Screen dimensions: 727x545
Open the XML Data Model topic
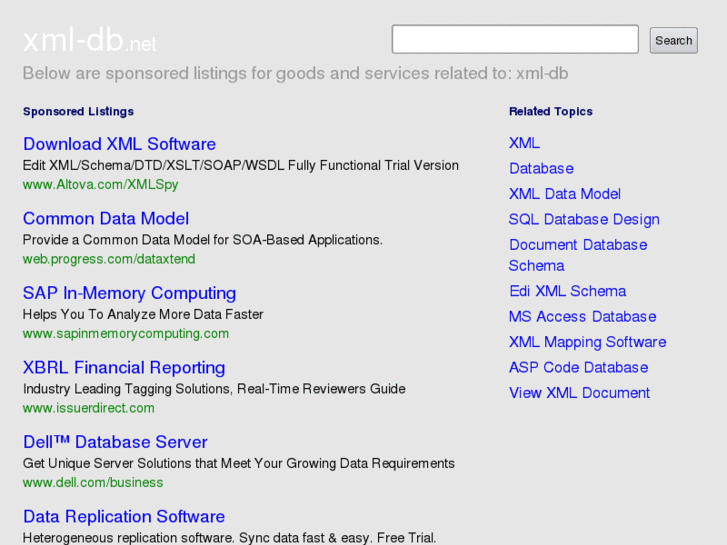point(565,194)
